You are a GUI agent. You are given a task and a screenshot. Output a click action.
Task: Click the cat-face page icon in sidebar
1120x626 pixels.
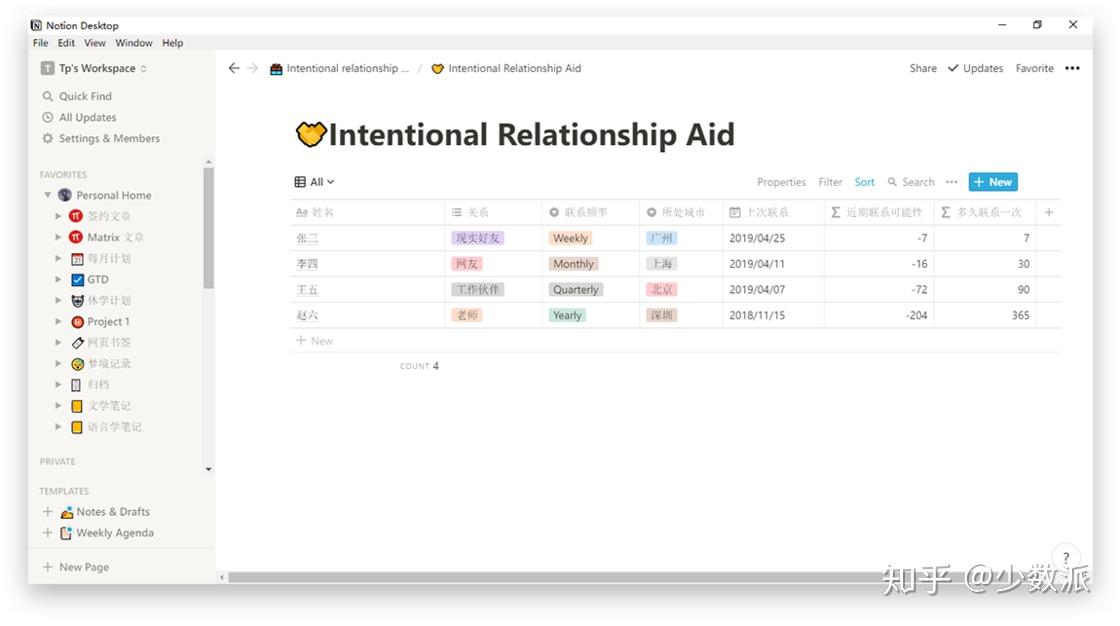click(x=77, y=300)
